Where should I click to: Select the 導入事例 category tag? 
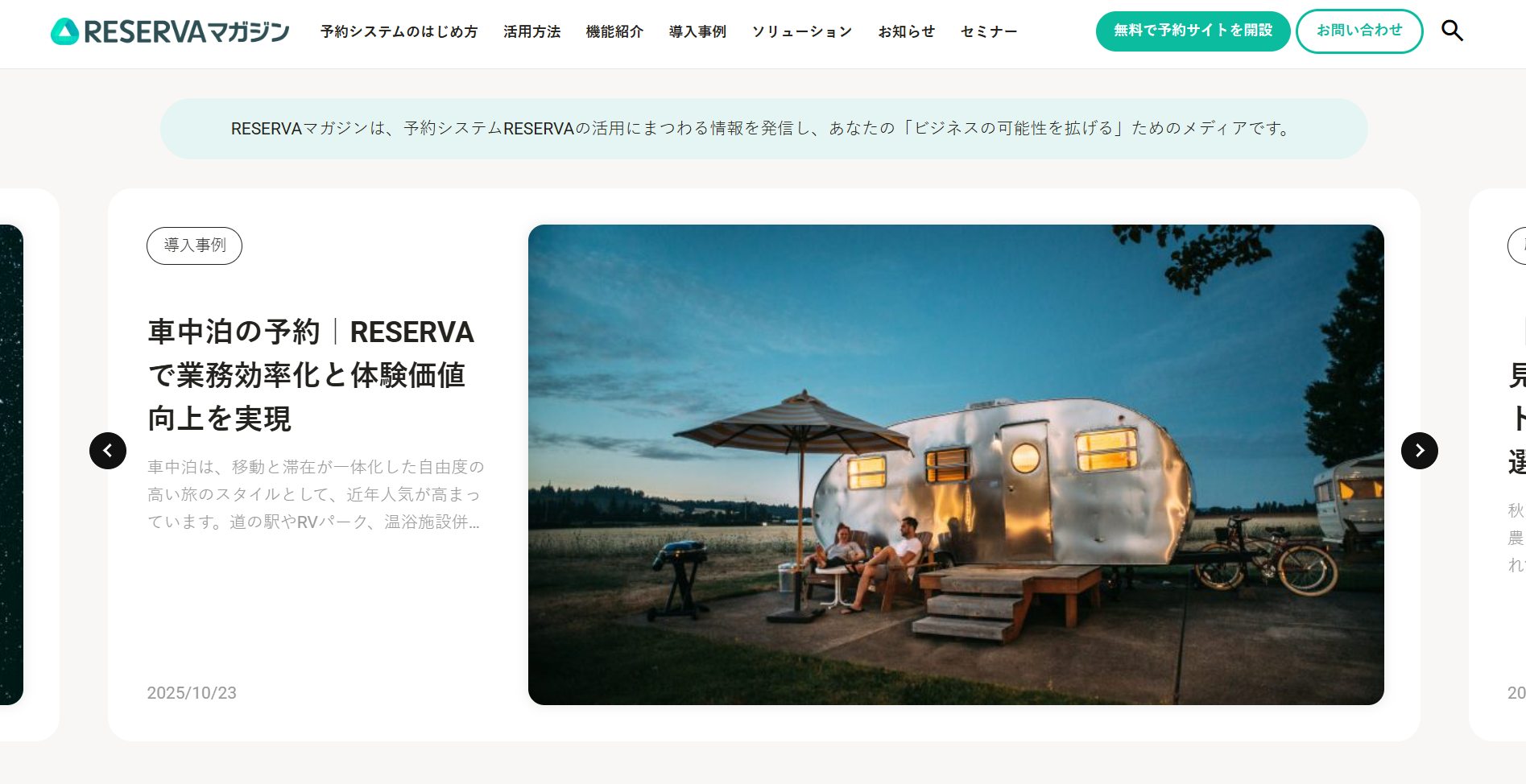tap(194, 246)
